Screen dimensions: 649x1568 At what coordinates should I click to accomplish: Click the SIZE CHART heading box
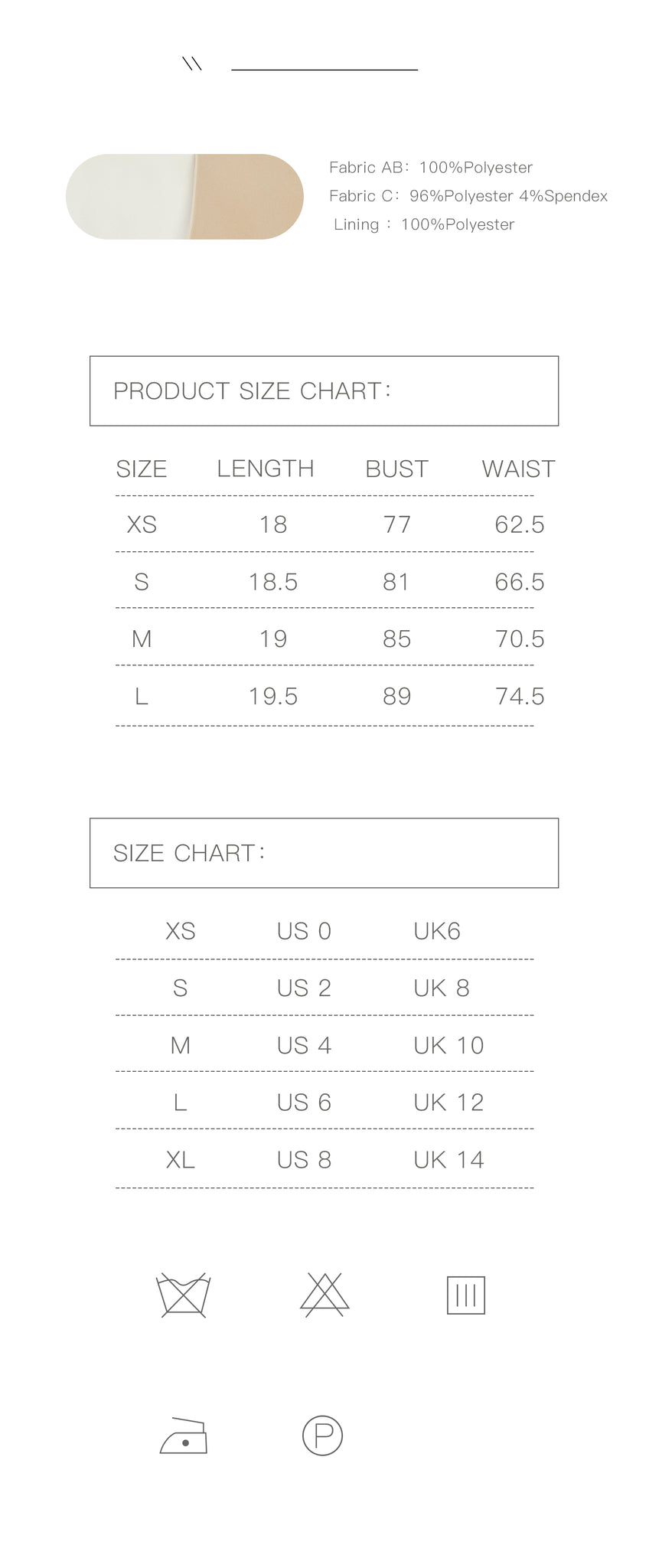324,853
